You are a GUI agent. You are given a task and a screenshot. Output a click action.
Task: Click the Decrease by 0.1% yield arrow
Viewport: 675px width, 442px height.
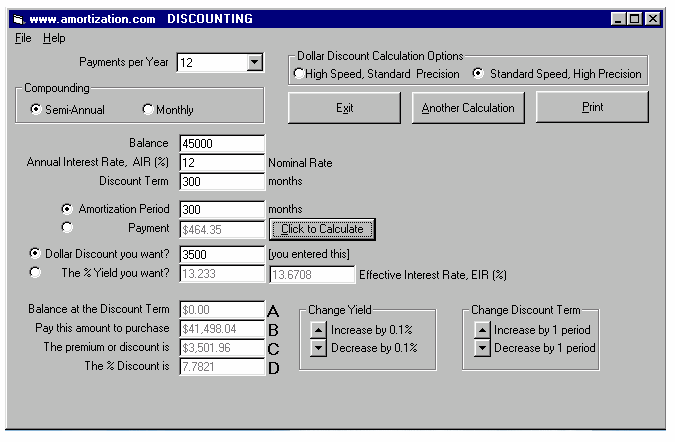[318, 348]
